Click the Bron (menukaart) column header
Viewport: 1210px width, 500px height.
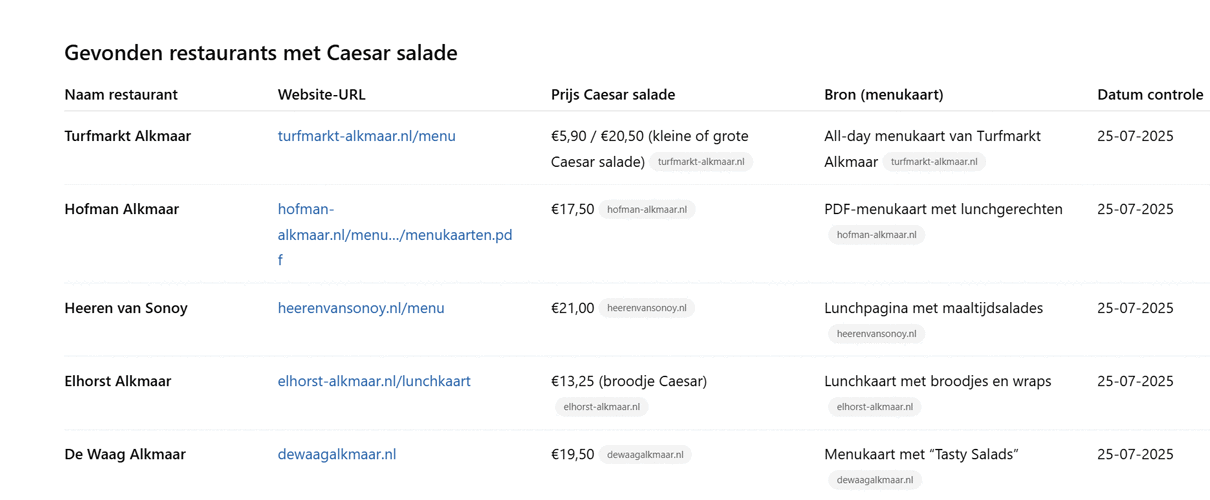pos(884,95)
